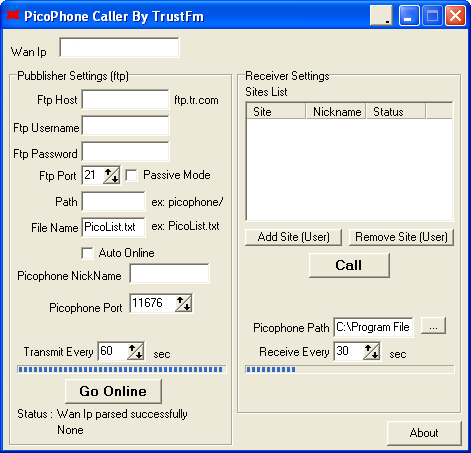Click the Picophone Port spinner arrows

[x=184, y=303]
